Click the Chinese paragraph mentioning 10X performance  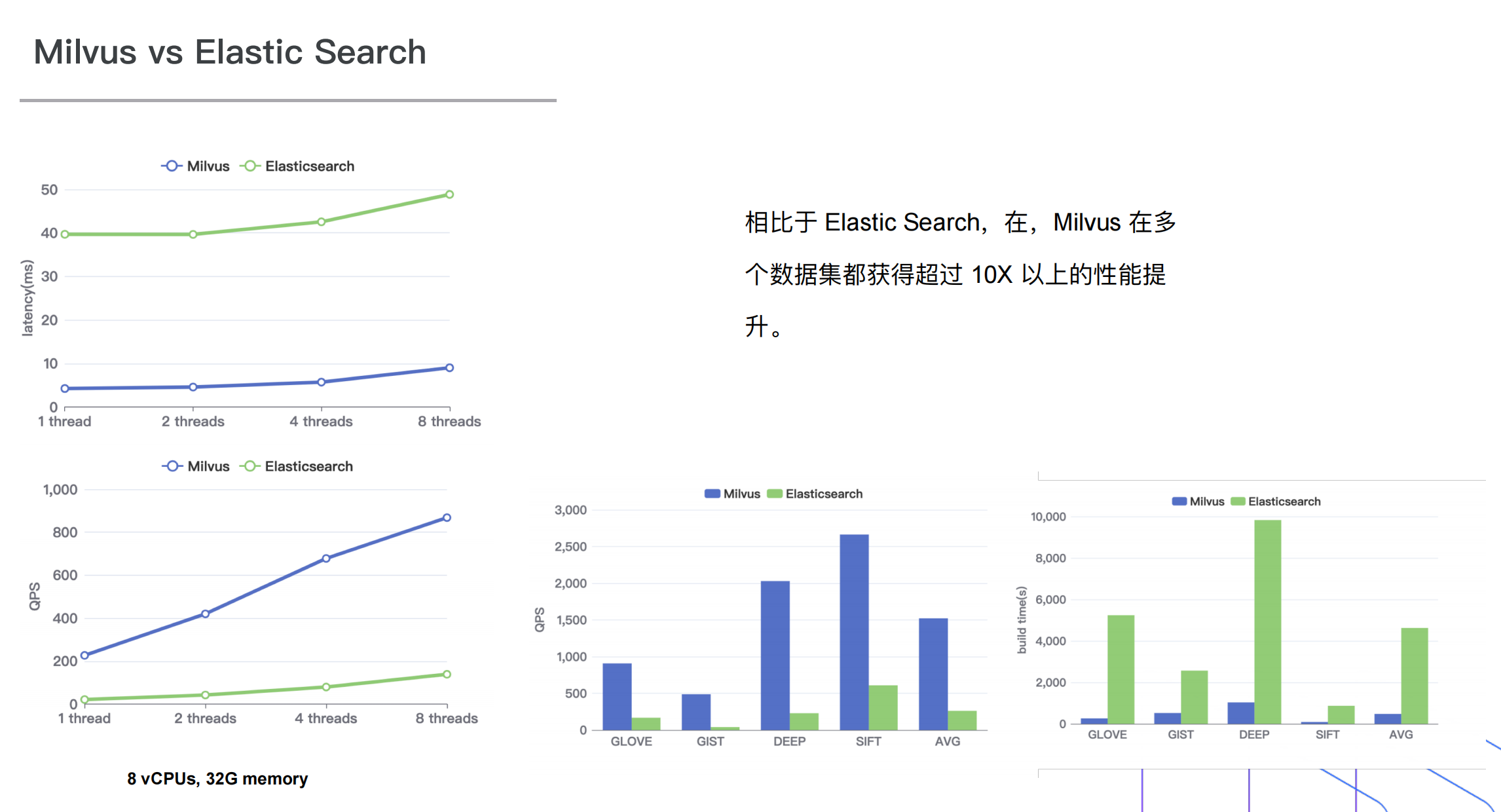(961, 274)
